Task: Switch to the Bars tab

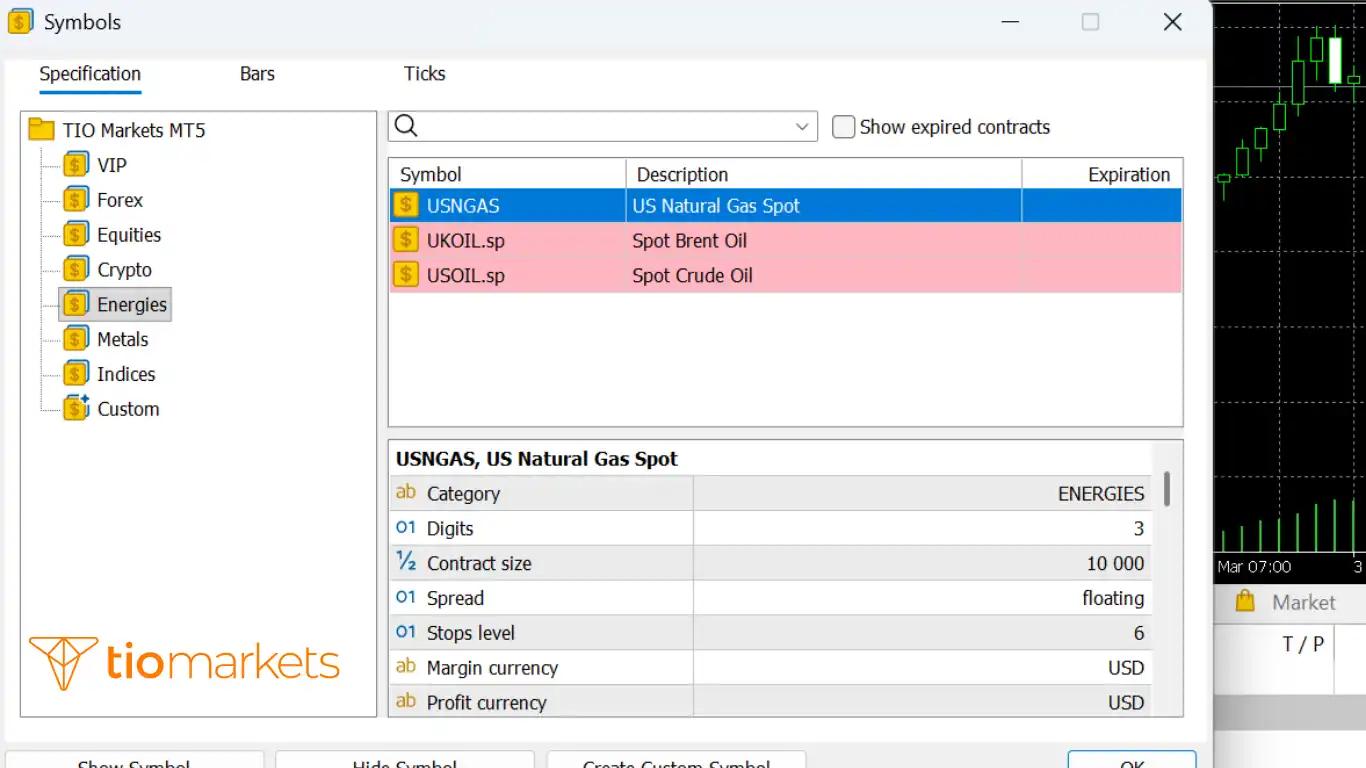Action: (x=257, y=74)
